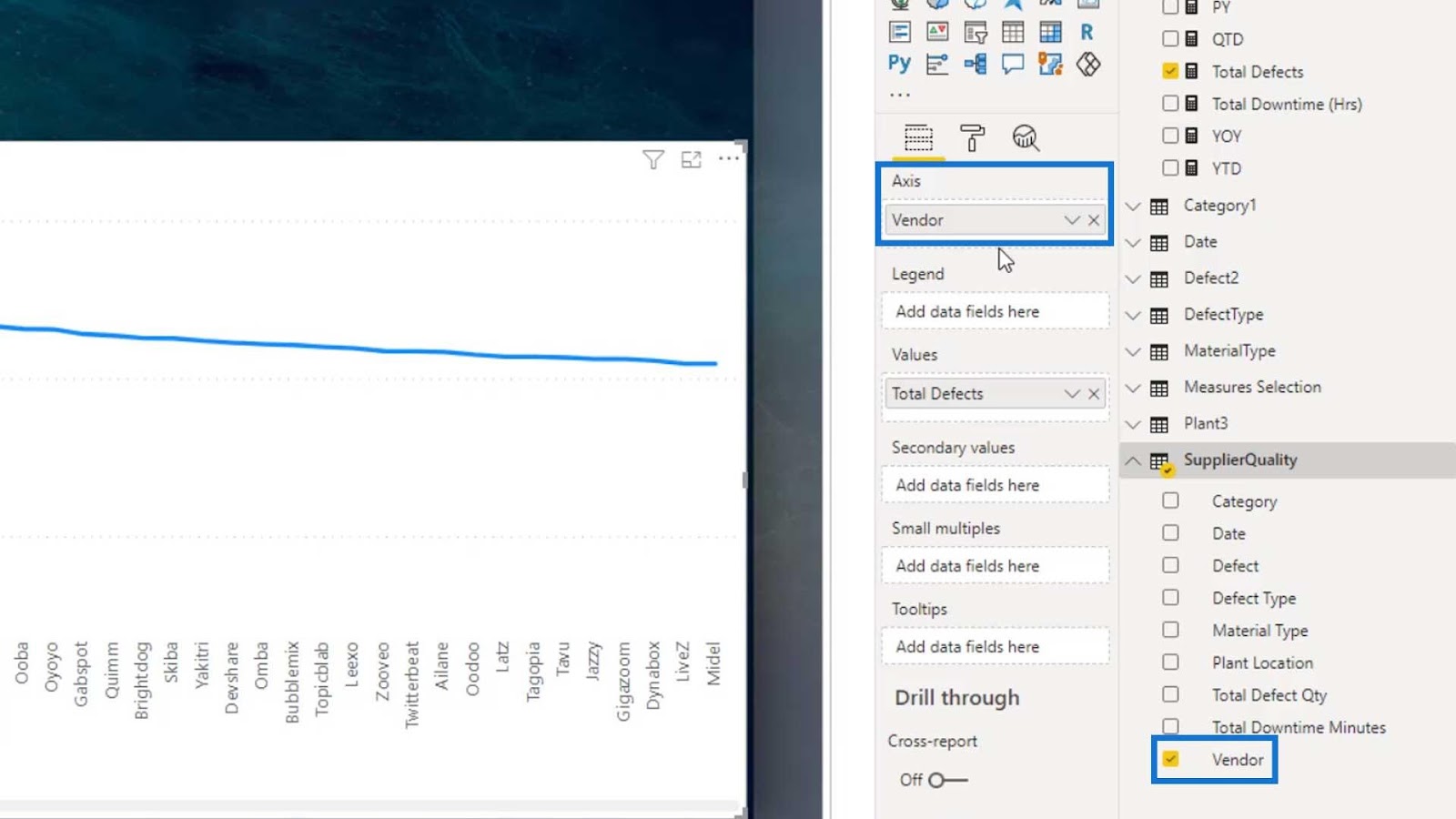Click the measure icon next to Total Defects
Image resolution: width=1456 pixels, height=819 pixels.
[1191, 71]
